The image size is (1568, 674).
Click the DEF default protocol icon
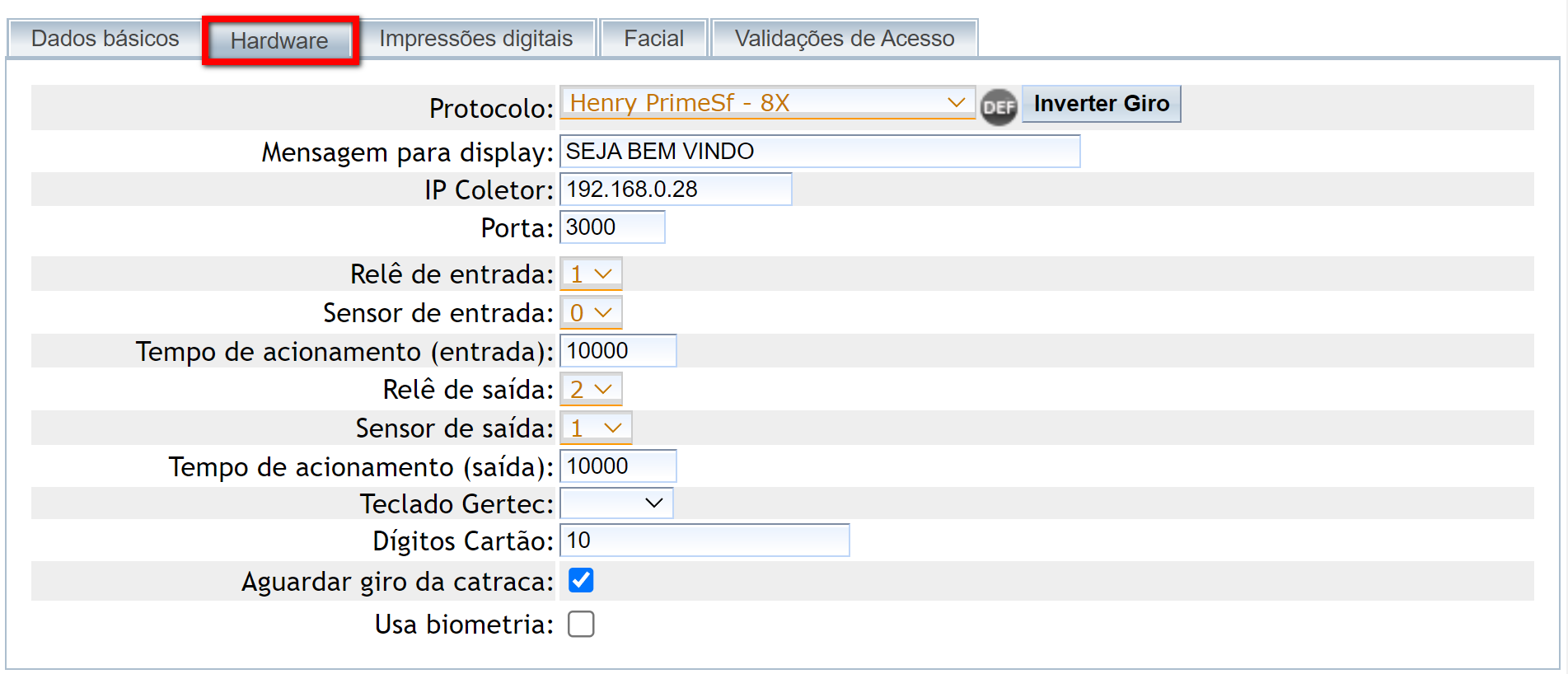click(999, 106)
